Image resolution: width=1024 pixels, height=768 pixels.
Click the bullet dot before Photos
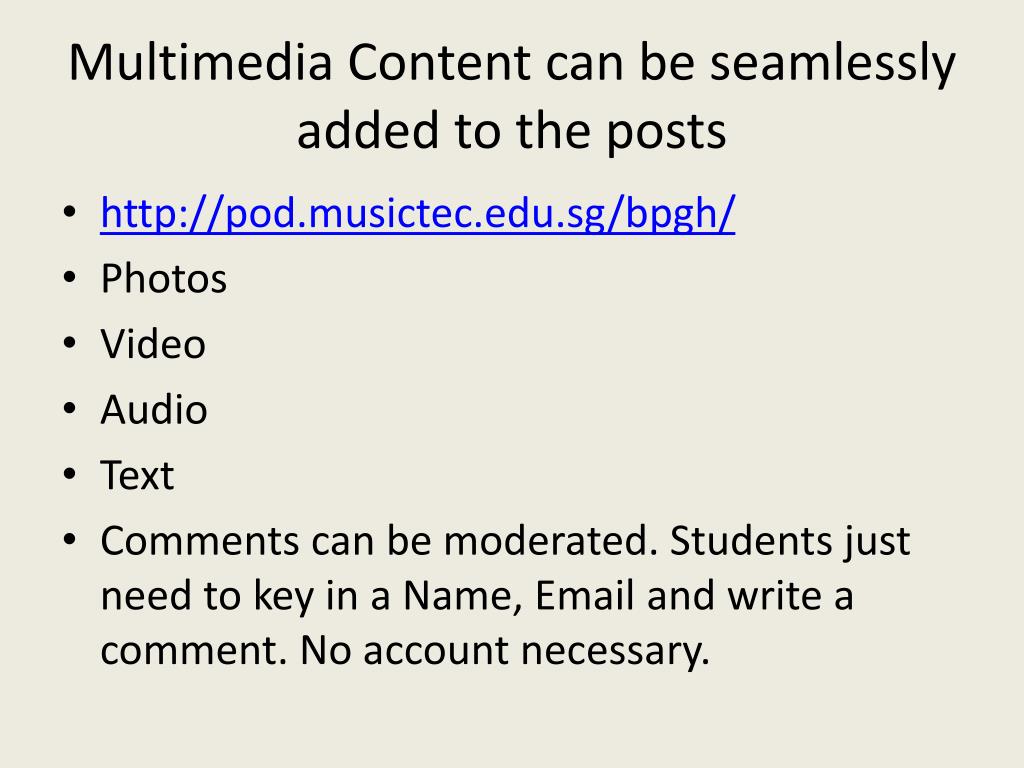(x=70, y=278)
